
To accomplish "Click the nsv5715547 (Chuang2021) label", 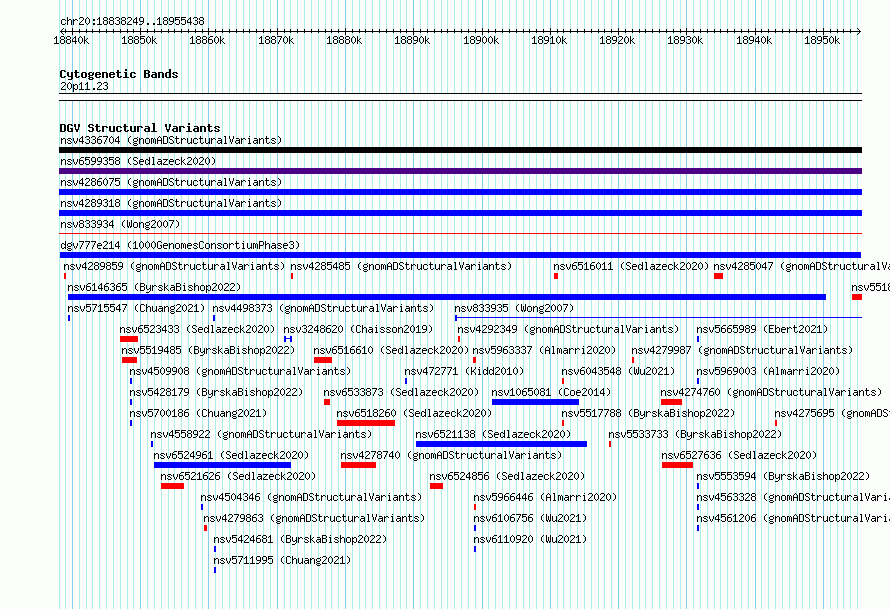I will tap(136, 308).
